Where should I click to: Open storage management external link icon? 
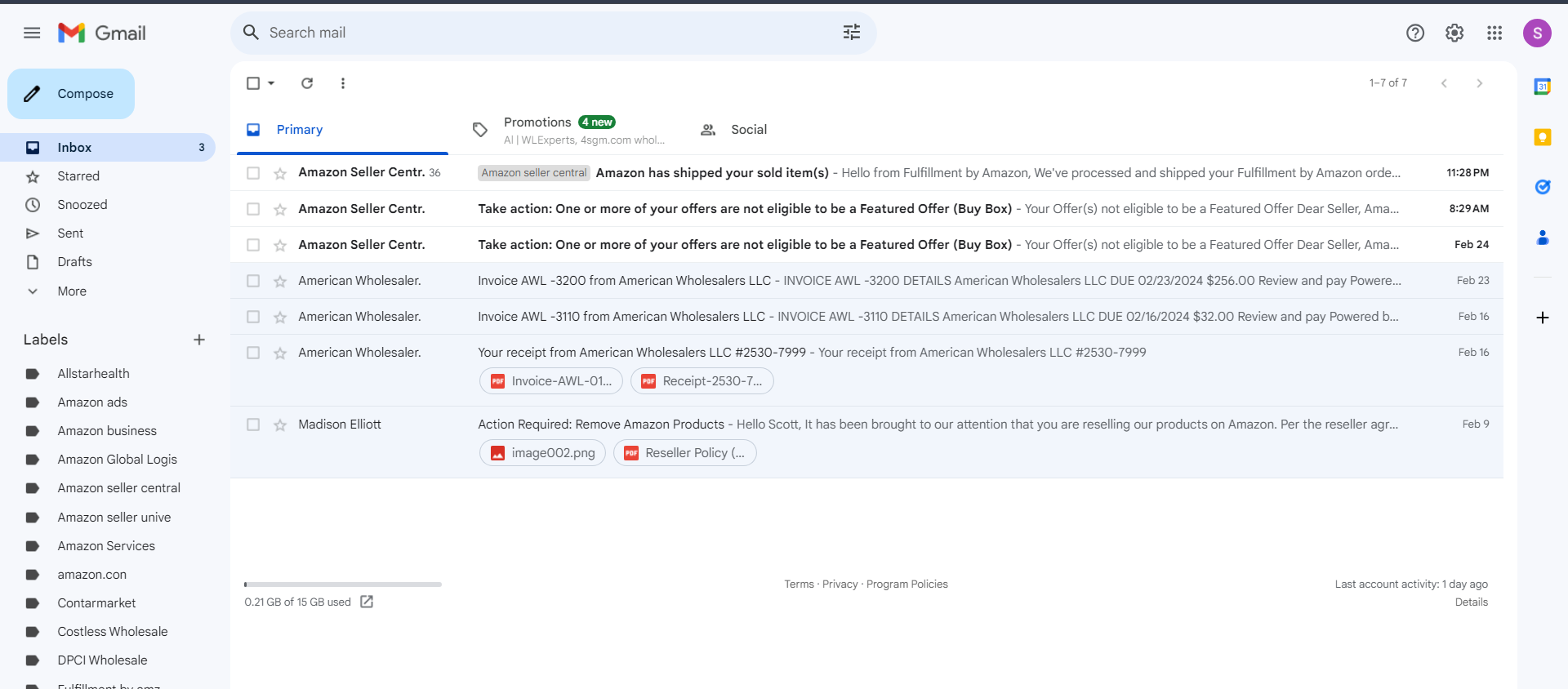pos(367,602)
